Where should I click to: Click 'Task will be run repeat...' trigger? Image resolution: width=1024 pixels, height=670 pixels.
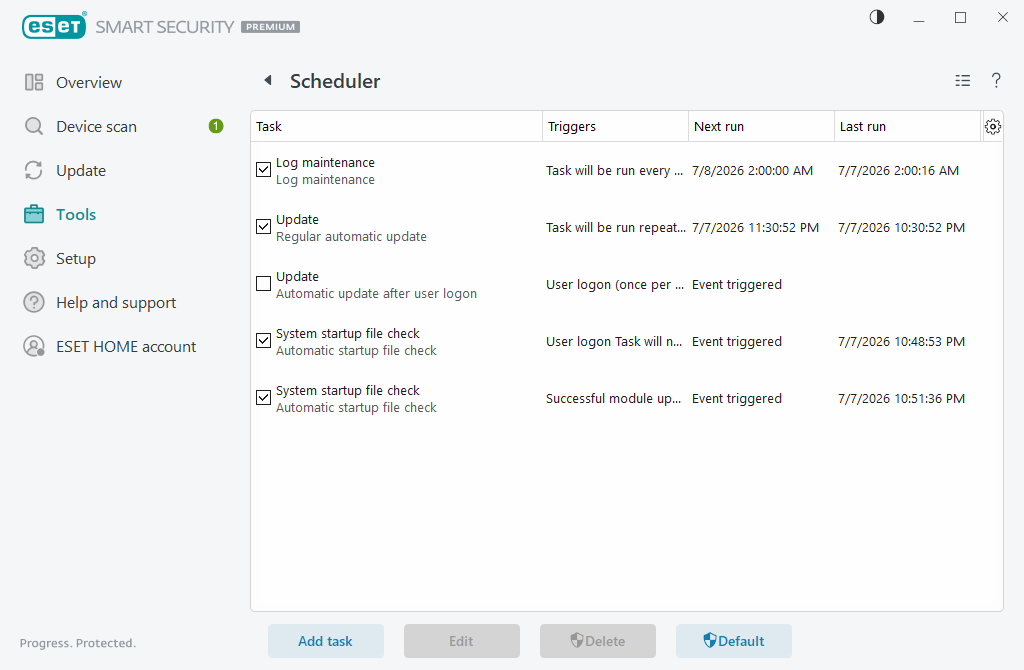[616, 227]
